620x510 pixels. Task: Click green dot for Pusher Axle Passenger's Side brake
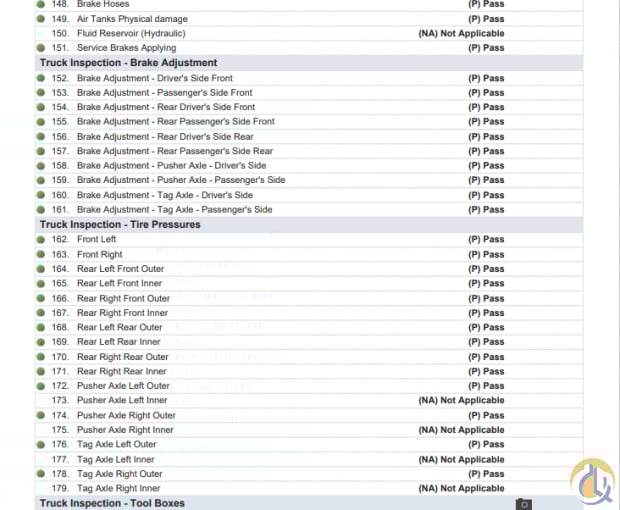click(41, 180)
